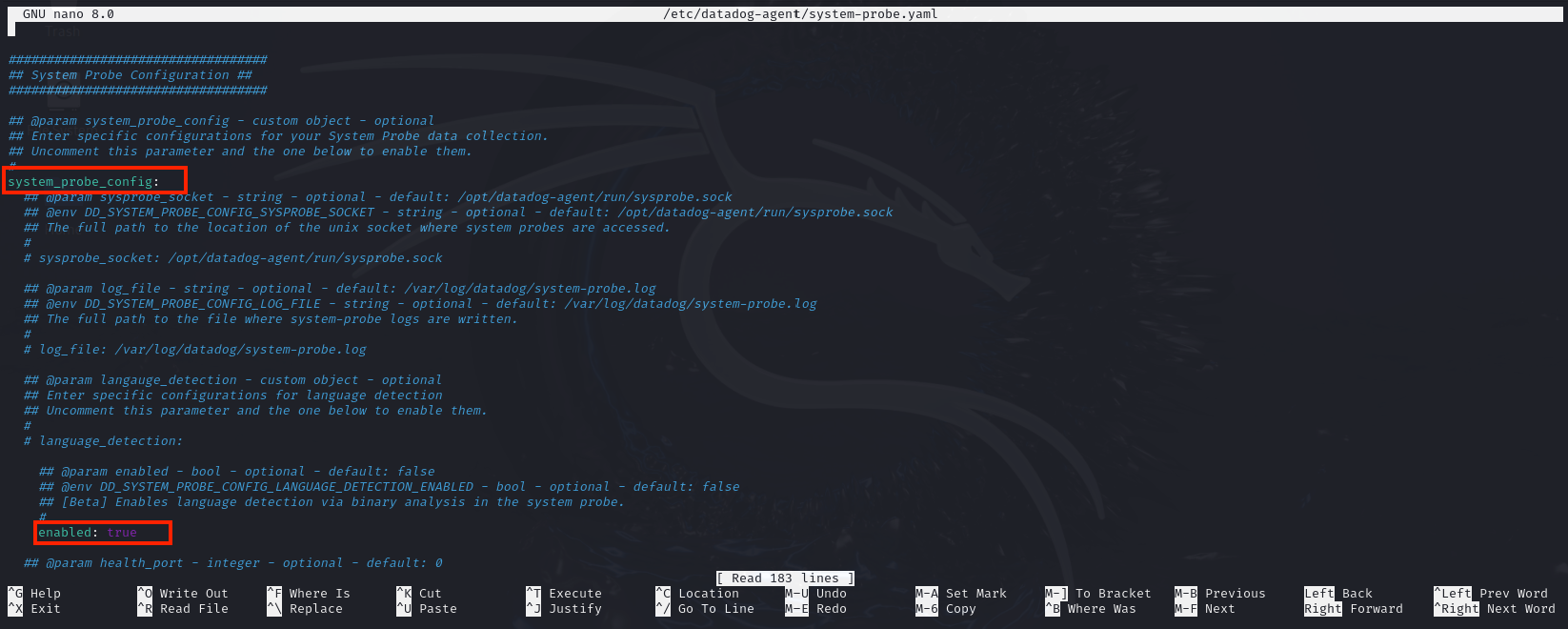Click the Undo shortcut label
Screen dimensions: 1568x629
tap(815, 594)
